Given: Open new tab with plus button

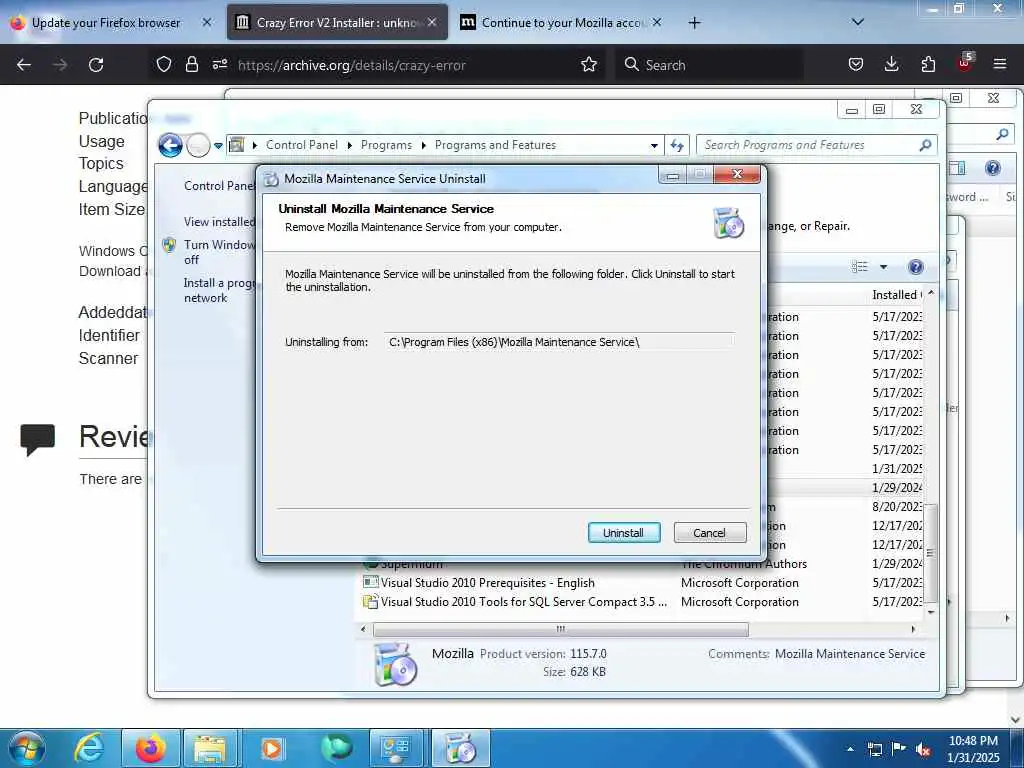Looking at the screenshot, I should (x=694, y=23).
